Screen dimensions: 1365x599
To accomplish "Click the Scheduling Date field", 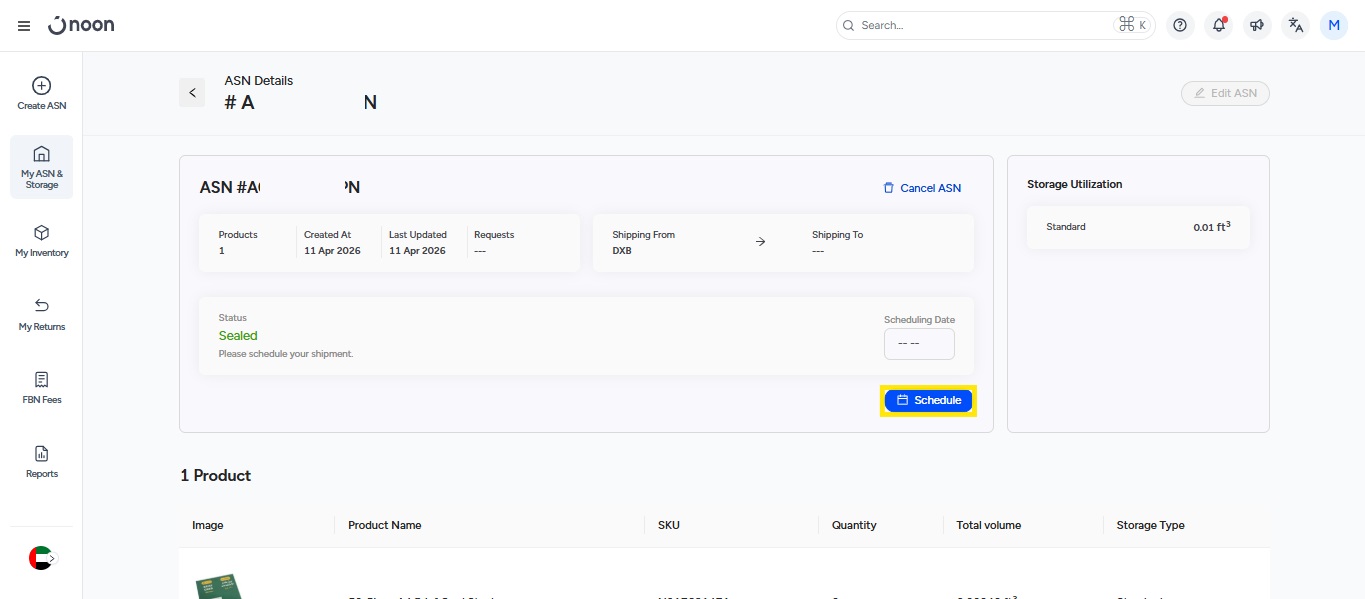I will tap(919, 343).
